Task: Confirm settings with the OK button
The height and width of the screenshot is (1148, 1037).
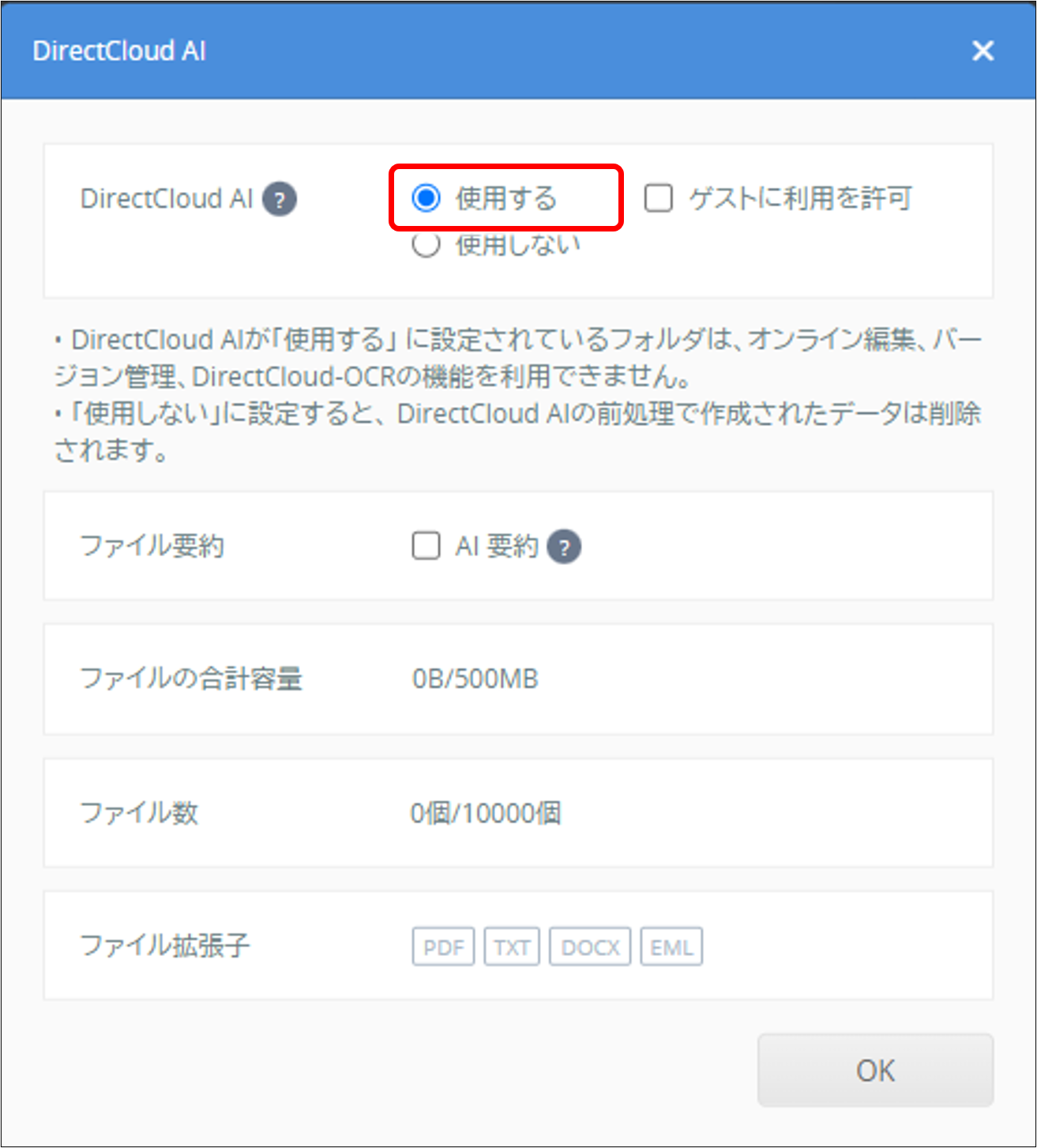Action: (875, 1070)
